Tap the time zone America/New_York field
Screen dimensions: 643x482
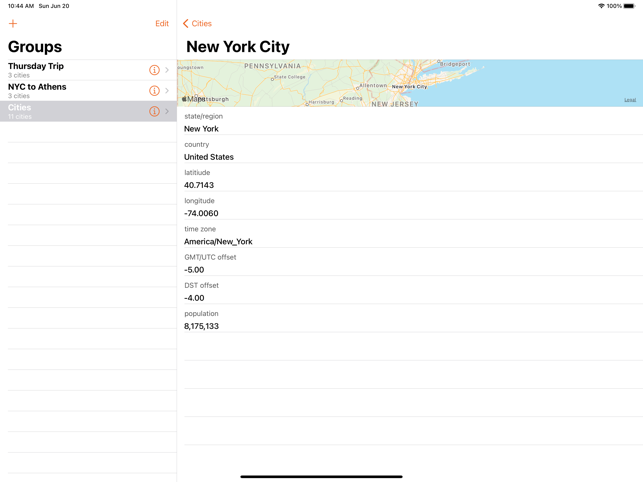pos(218,241)
